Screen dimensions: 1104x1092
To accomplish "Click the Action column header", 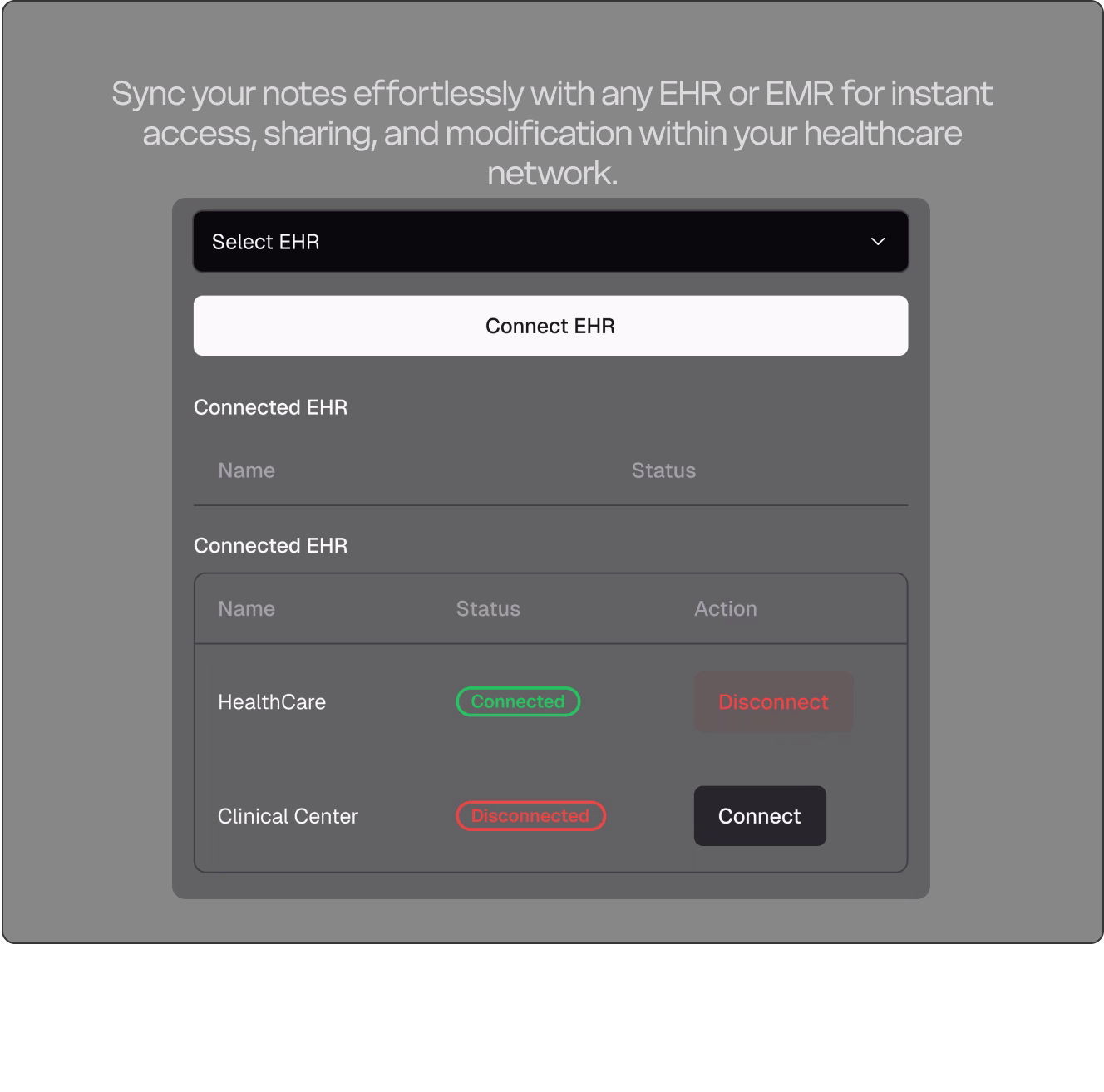I will 726,609.
